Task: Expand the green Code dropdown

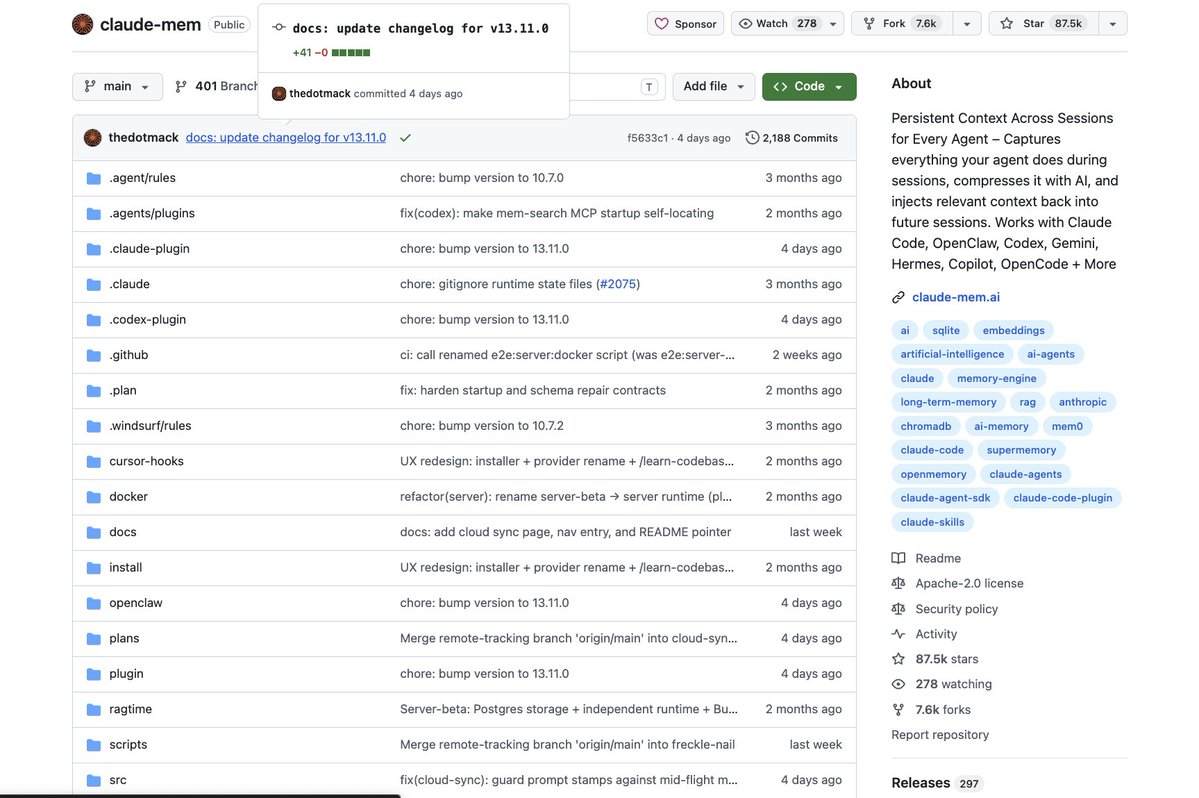Action: click(809, 86)
